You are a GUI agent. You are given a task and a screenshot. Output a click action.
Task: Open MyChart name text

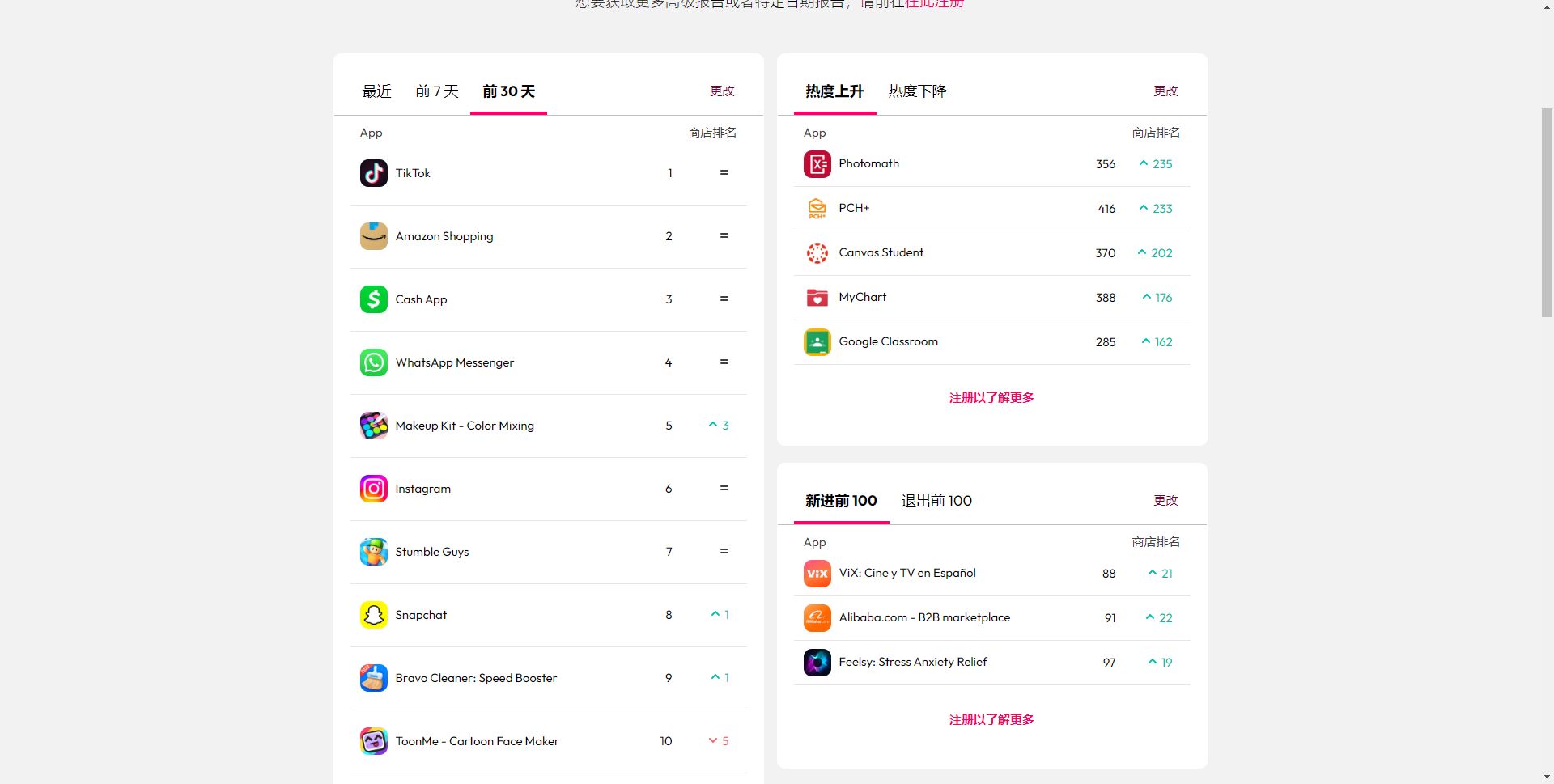(863, 297)
